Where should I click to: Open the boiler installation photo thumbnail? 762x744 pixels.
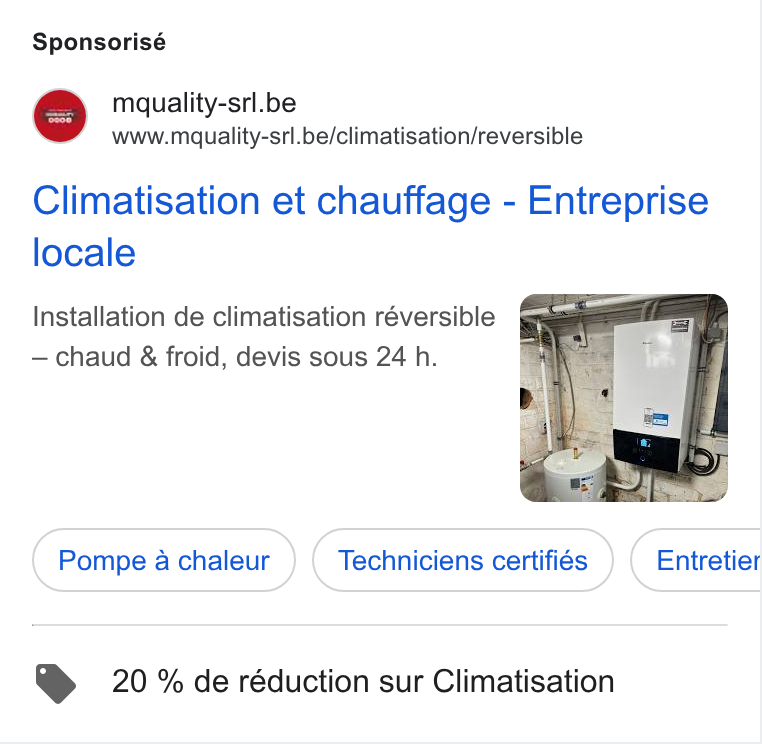[x=624, y=398]
